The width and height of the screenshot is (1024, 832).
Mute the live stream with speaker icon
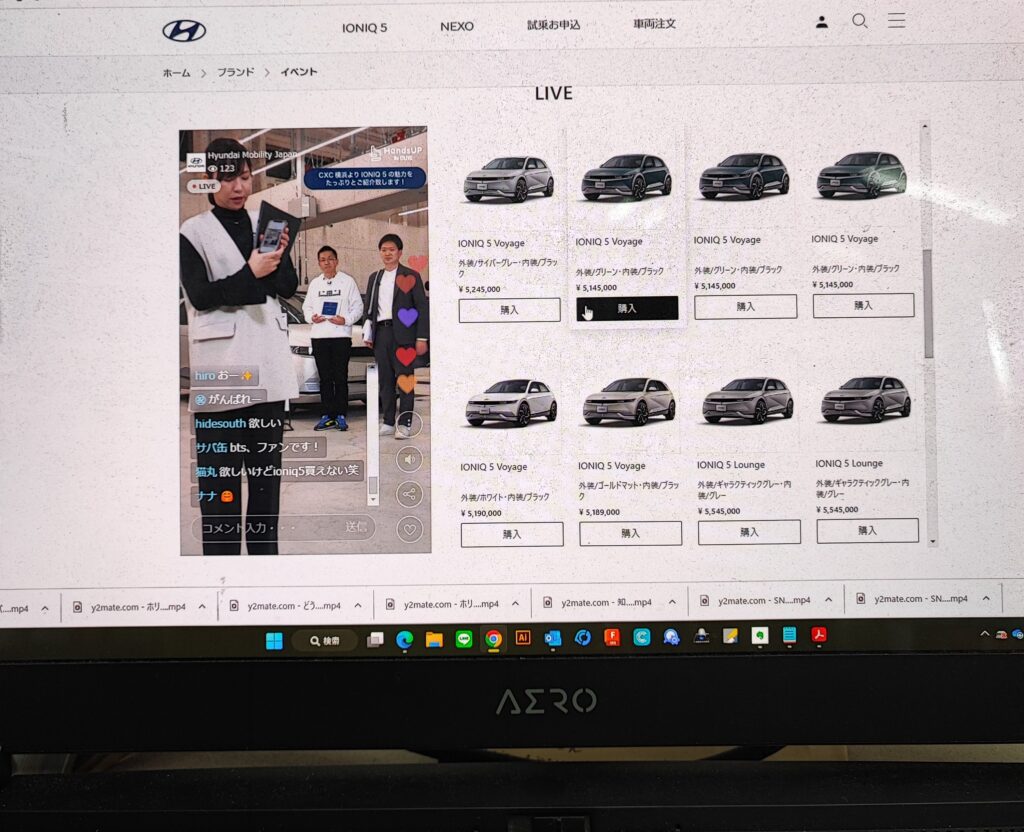click(x=409, y=459)
